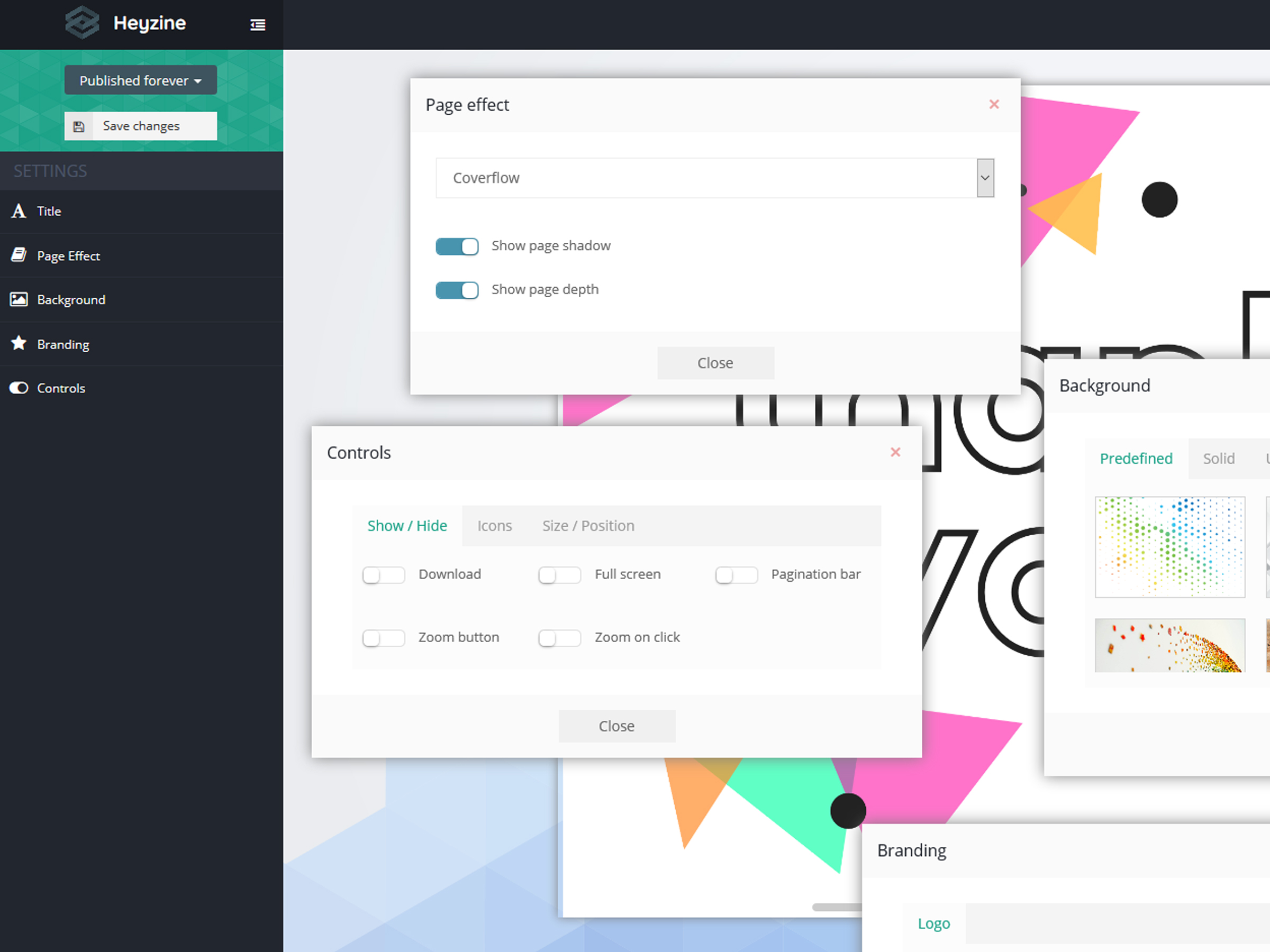Click the floppy disk save icon
The width and height of the screenshot is (1270, 952).
pos(79,126)
